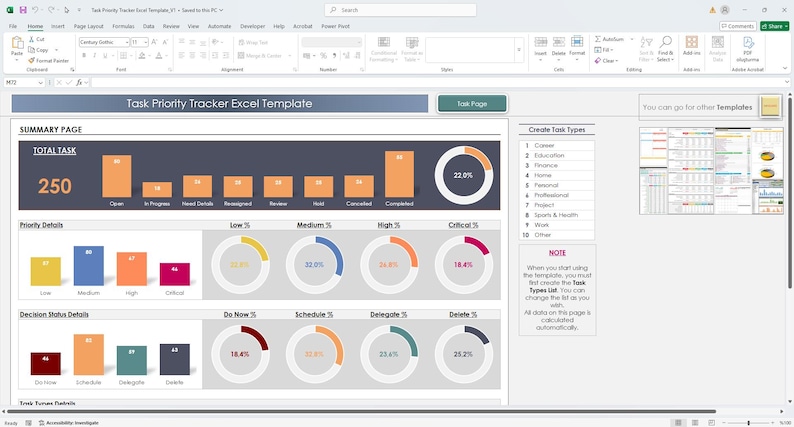Open the Data ribbon tab
The image size is (794, 427).
point(148,26)
